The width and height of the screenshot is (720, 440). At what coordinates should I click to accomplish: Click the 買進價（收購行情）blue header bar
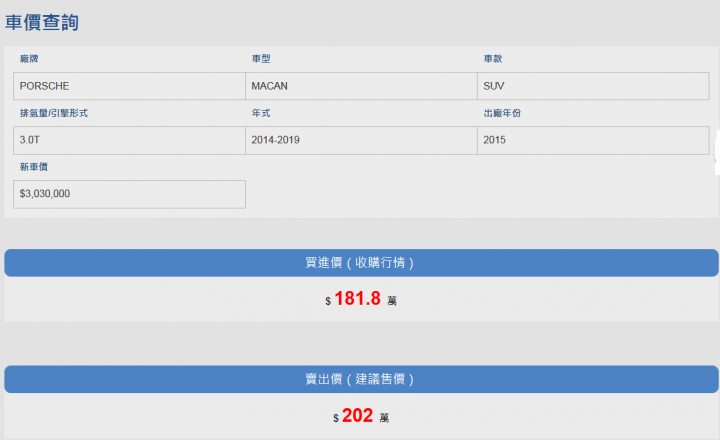point(361,263)
